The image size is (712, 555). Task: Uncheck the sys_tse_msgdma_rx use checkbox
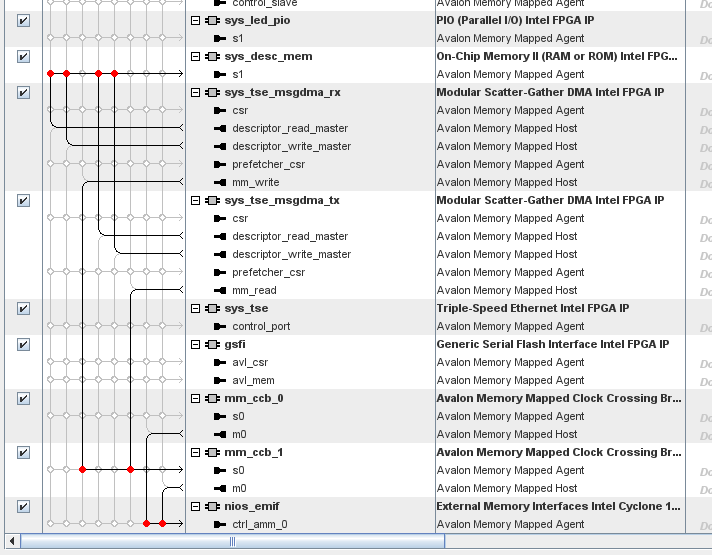pyautogui.click(x=24, y=92)
